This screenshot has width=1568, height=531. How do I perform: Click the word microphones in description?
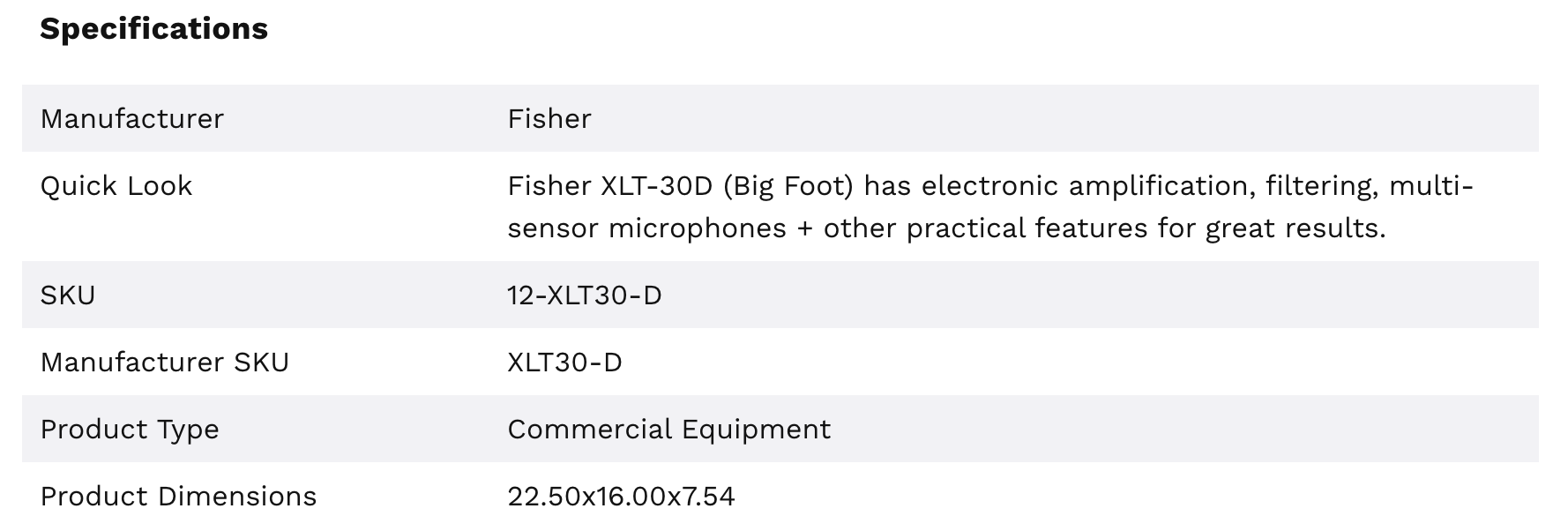697,228
